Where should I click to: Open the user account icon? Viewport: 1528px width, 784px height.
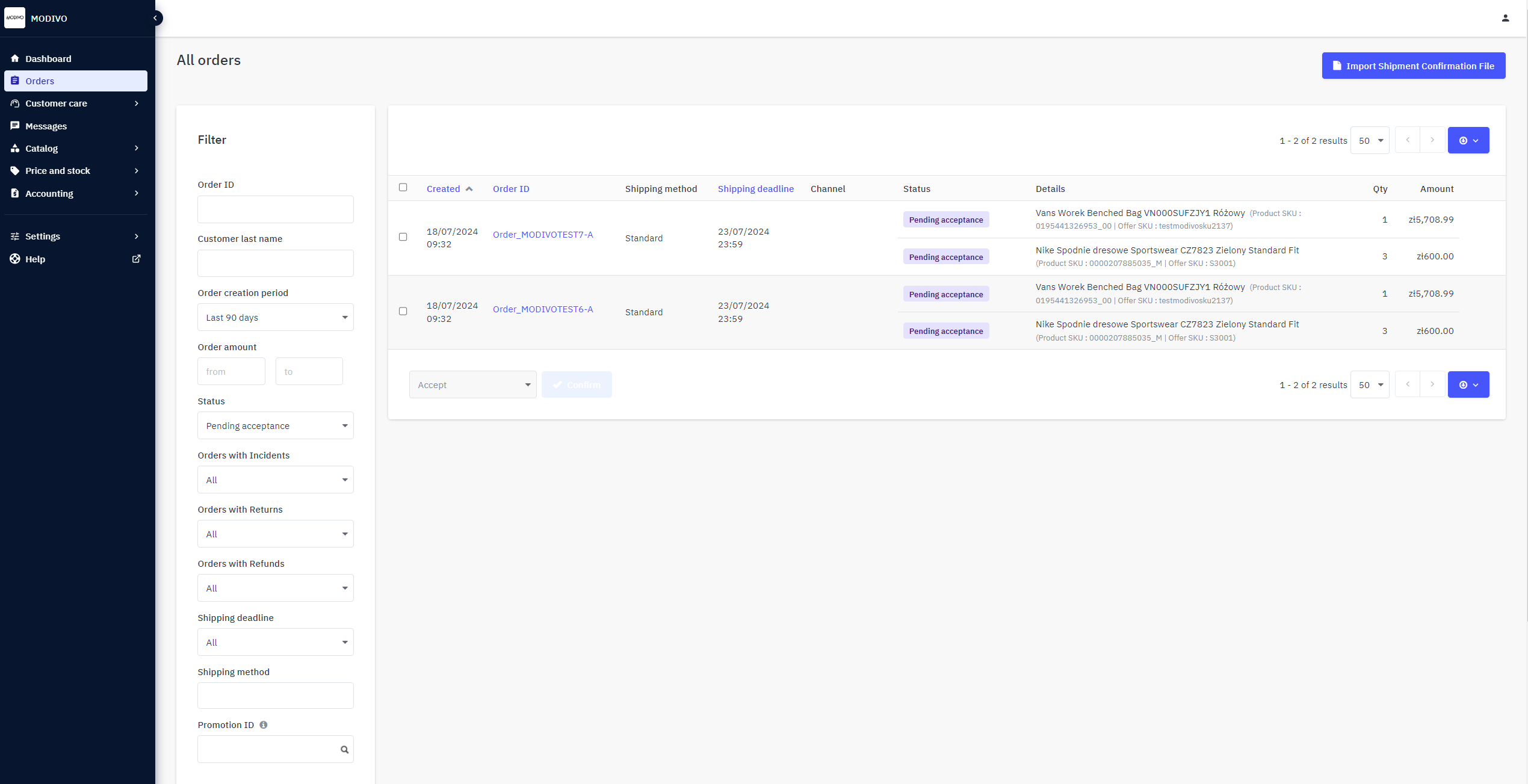(1505, 18)
